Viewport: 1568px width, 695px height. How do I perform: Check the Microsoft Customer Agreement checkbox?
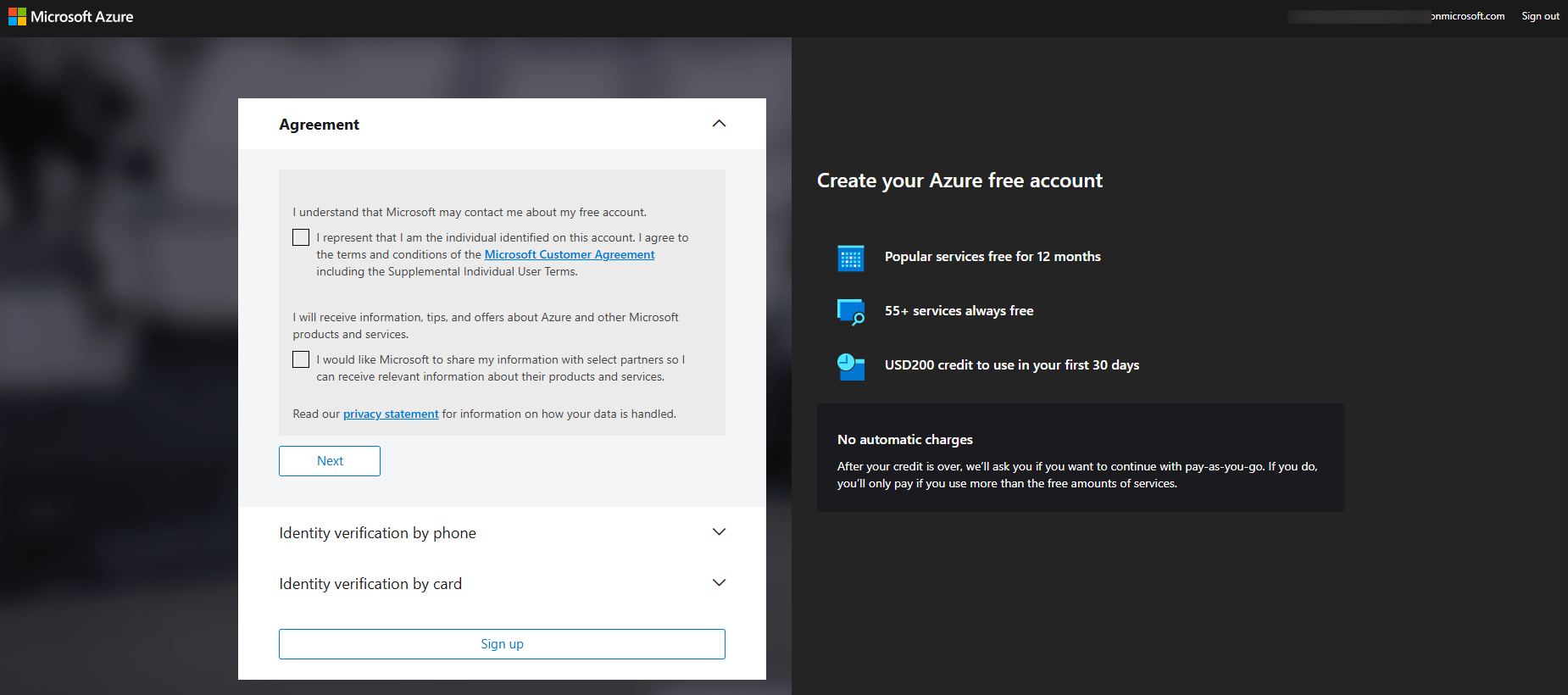(301, 237)
